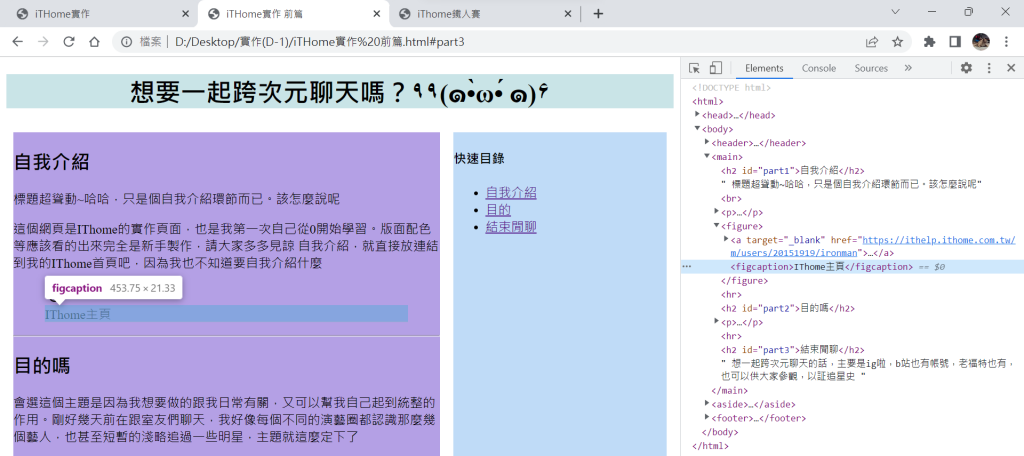
Task: Collapse the main node
Action: tap(707, 156)
